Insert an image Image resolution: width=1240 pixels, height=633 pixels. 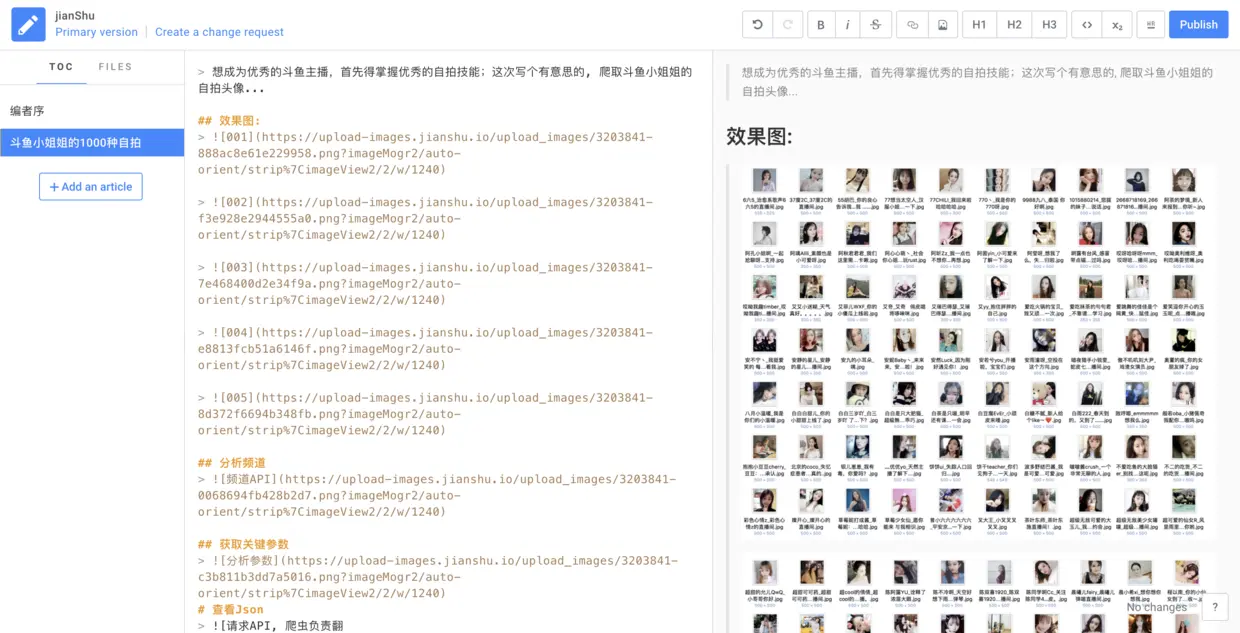coord(942,25)
